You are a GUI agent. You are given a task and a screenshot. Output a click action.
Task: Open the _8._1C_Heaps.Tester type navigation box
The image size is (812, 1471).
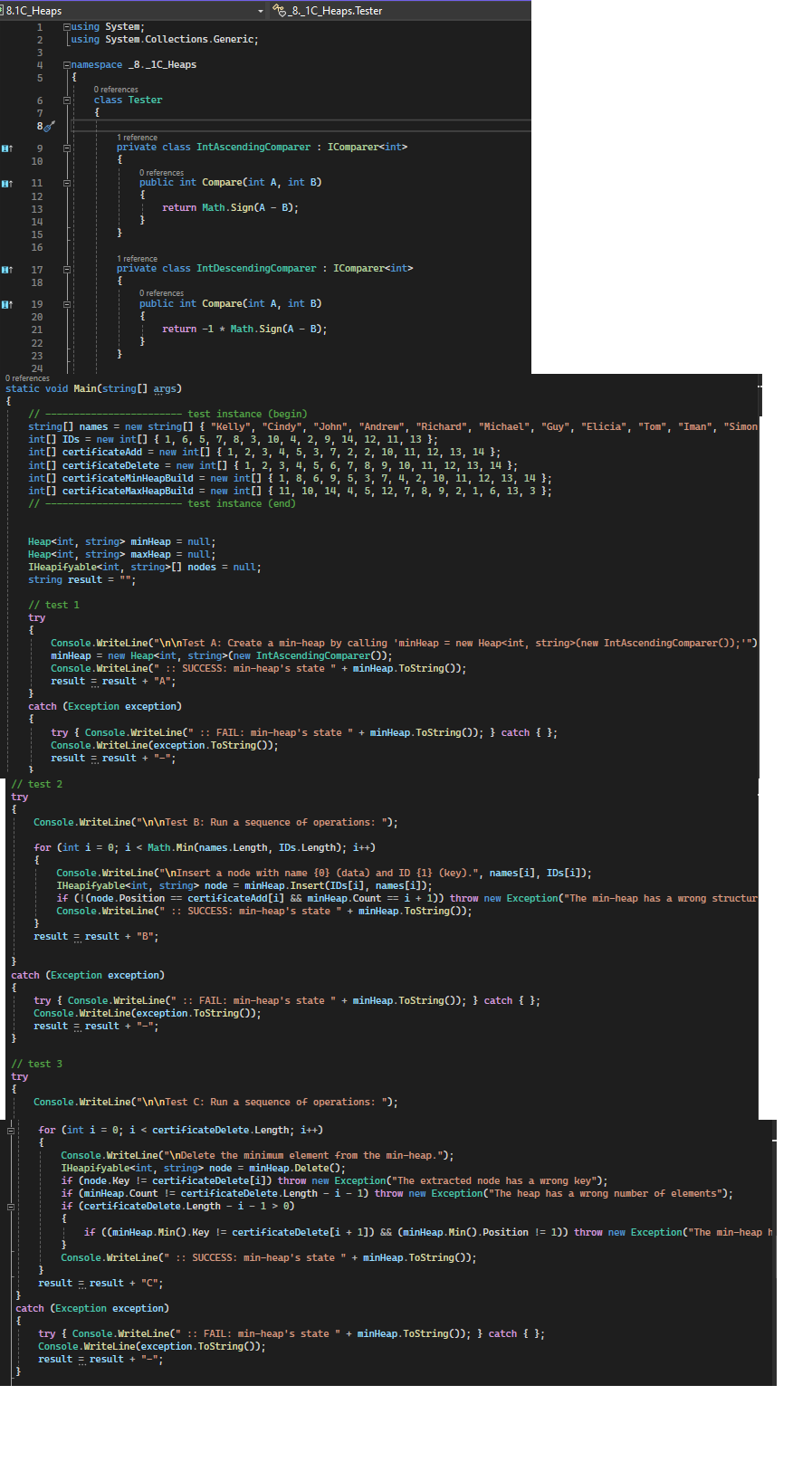(x=400, y=11)
